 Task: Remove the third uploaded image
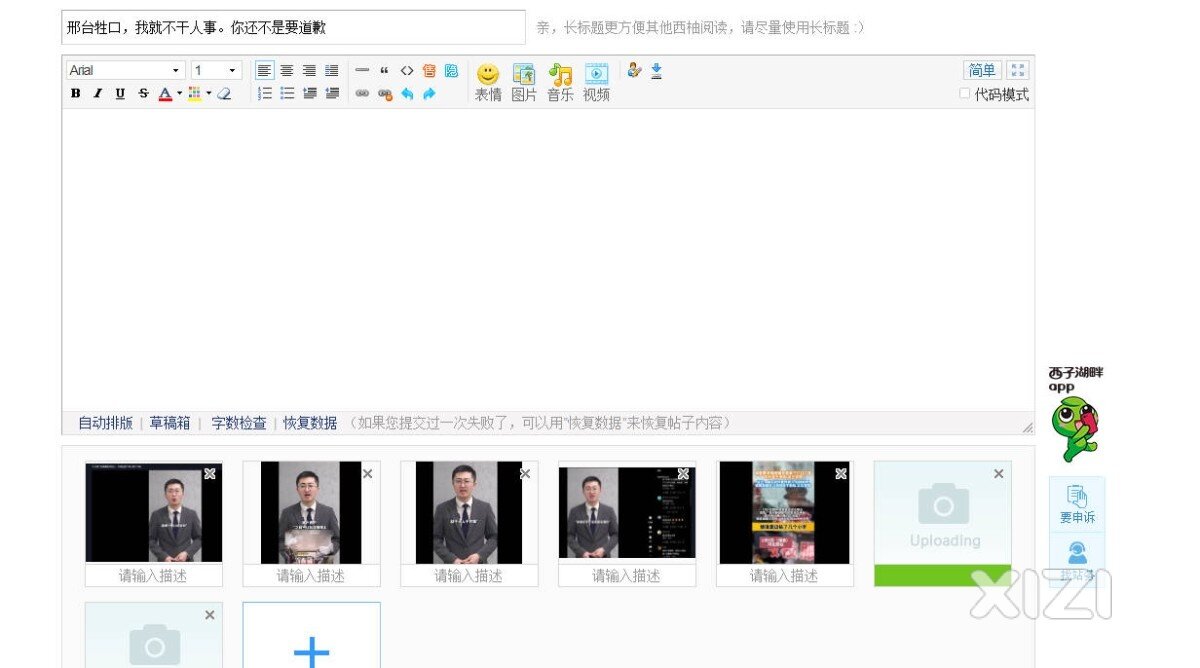(x=525, y=473)
